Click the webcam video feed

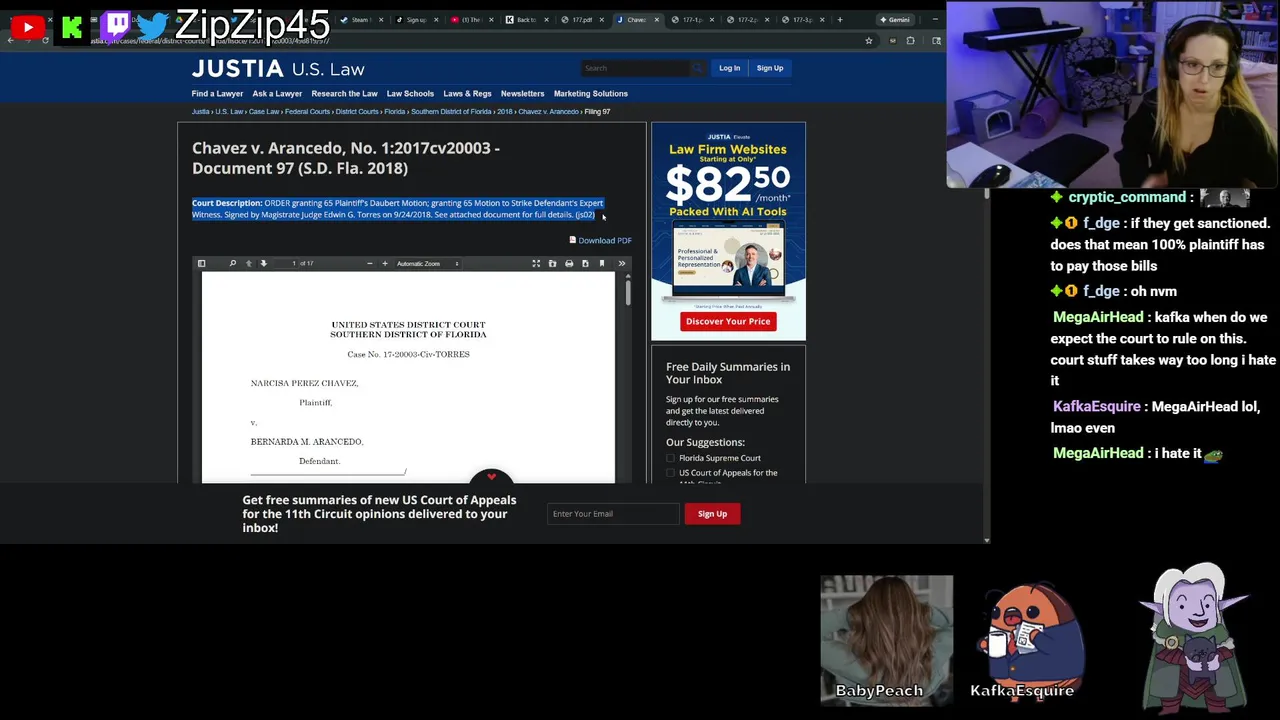pos(1112,95)
